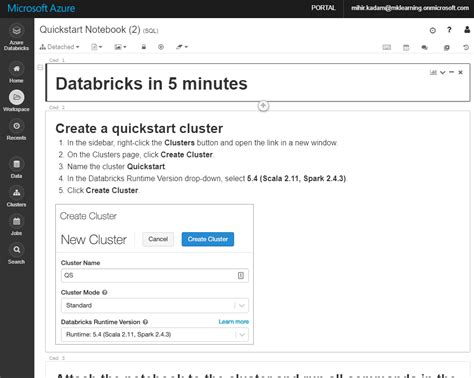Click the Microsoft Azure logo text

(41, 8)
